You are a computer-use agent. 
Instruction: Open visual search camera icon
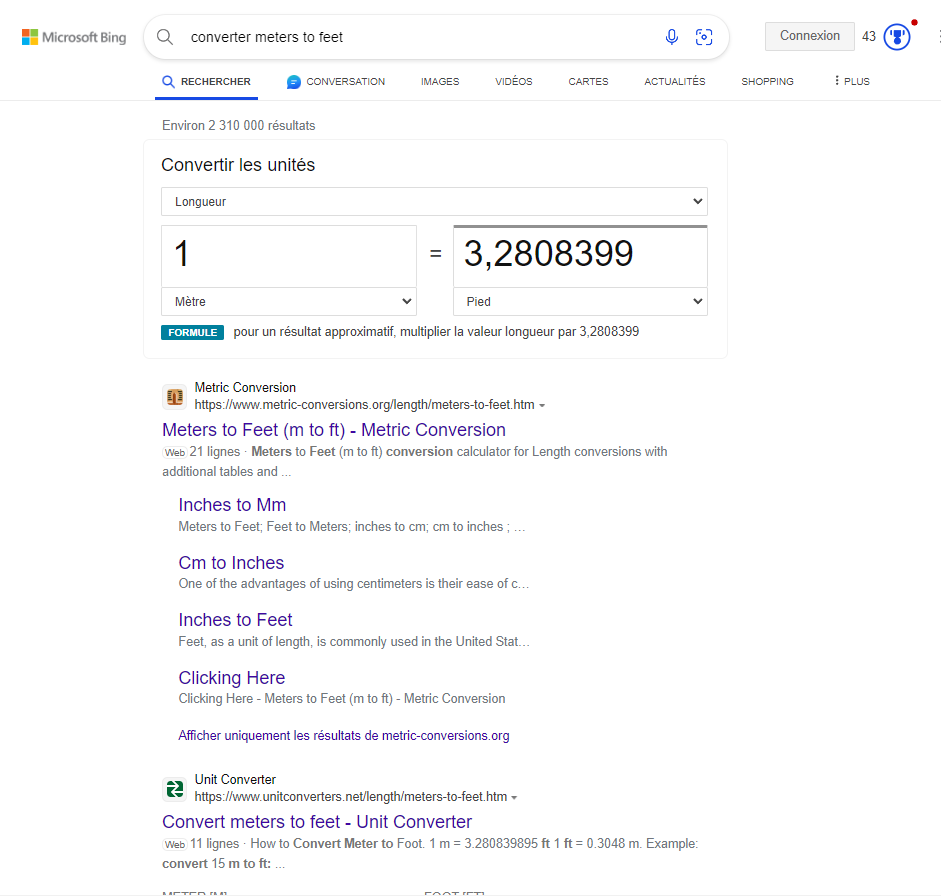[704, 37]
